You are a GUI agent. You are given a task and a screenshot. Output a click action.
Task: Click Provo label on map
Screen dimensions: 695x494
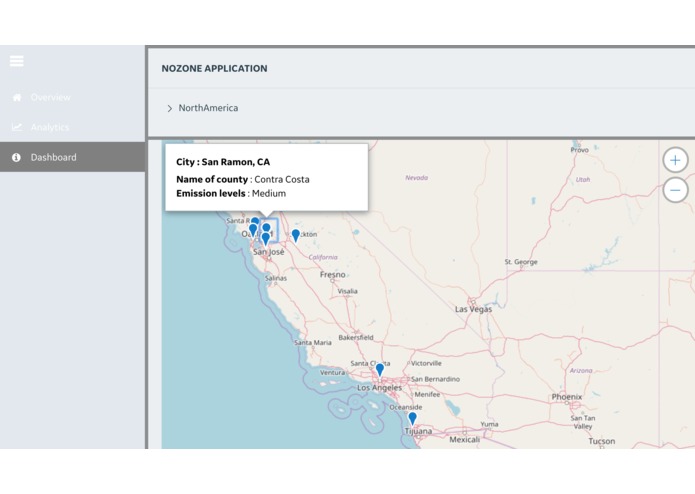579,150
